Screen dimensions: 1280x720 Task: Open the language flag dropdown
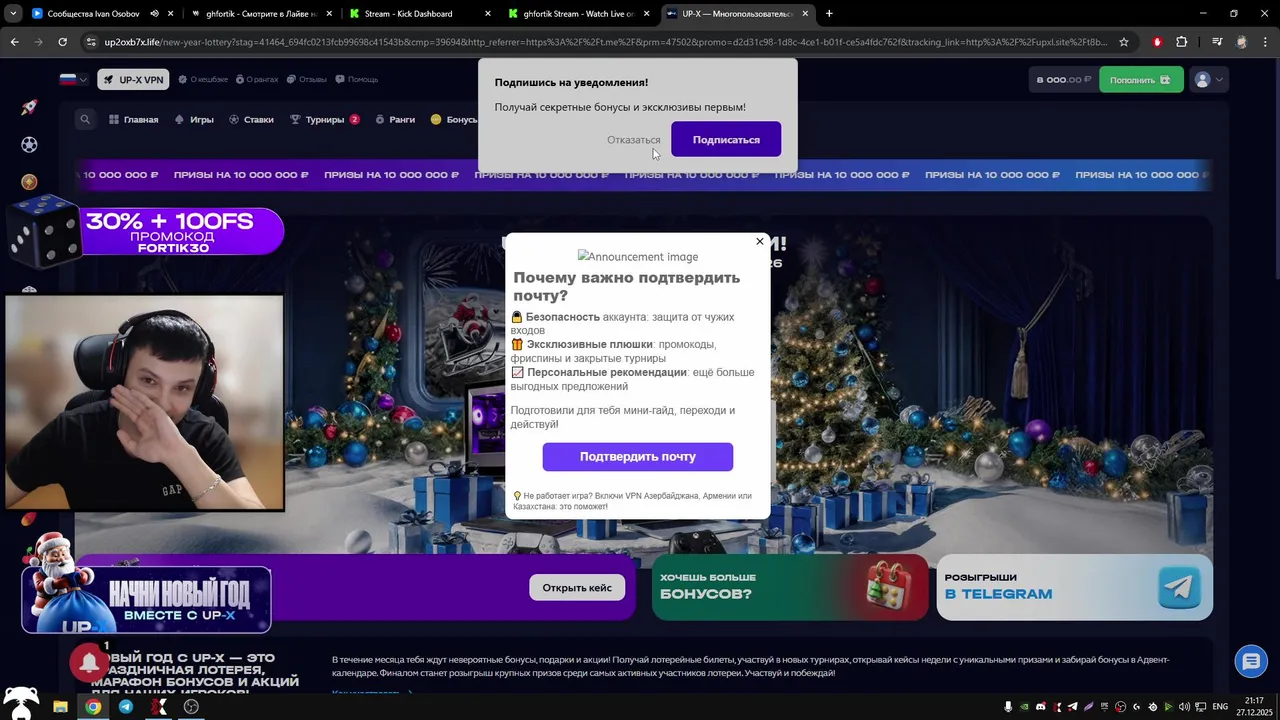pyautogui.click(x=74, y=79)
